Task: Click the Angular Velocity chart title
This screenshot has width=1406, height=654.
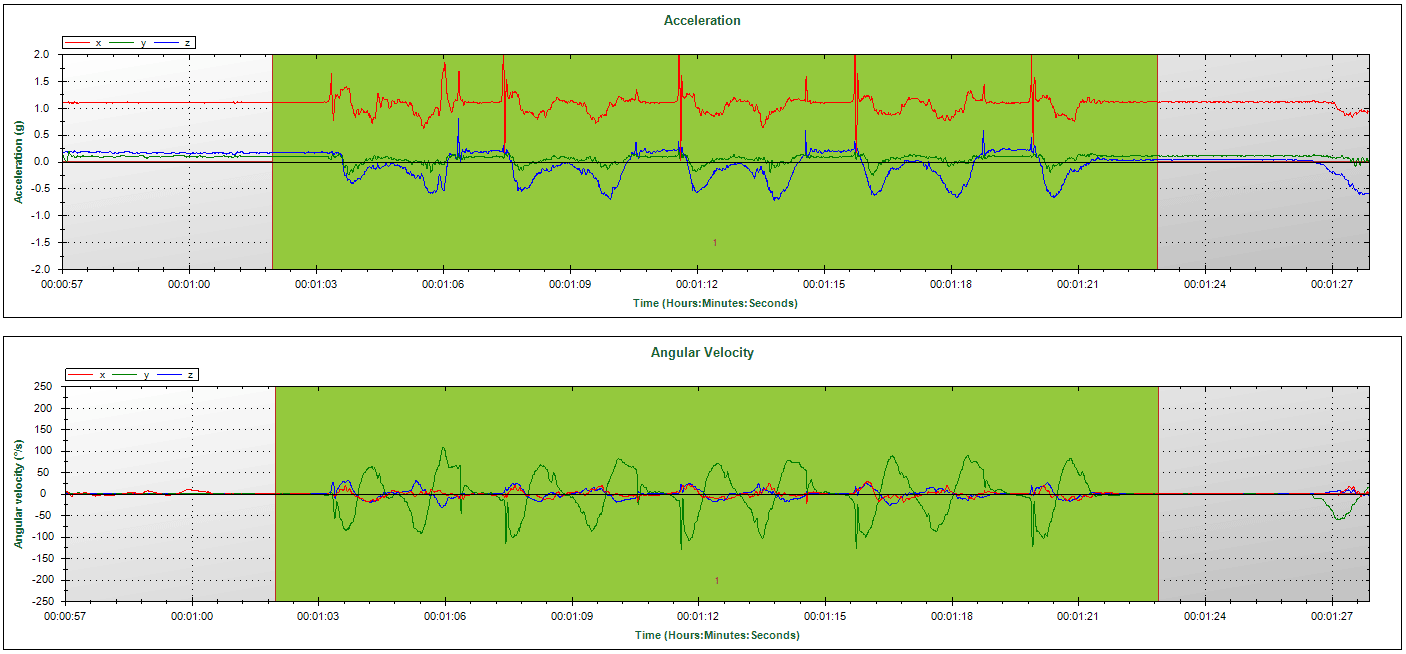Action: (x=702, y=352)
